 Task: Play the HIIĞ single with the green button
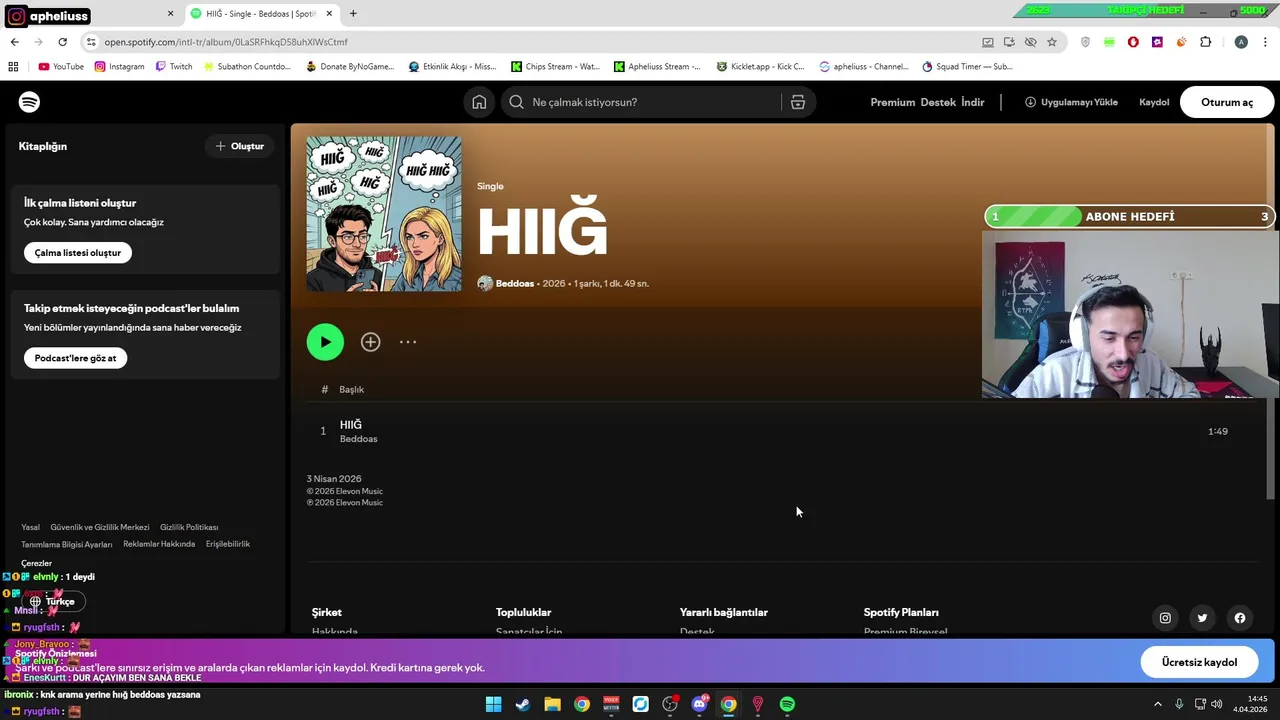pos(325,342)
